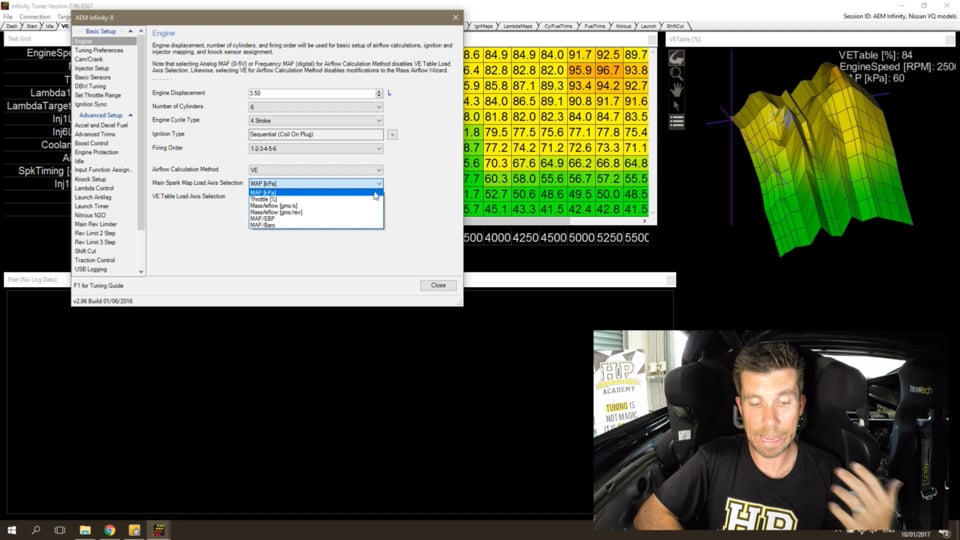Click the Ignition Type field
Screen dimensions: 960x540
point(316,134)
